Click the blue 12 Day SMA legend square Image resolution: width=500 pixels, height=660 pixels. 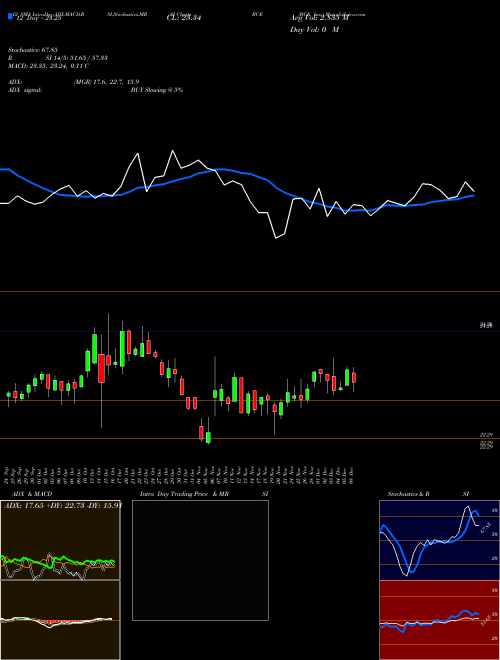coord(11,17)
